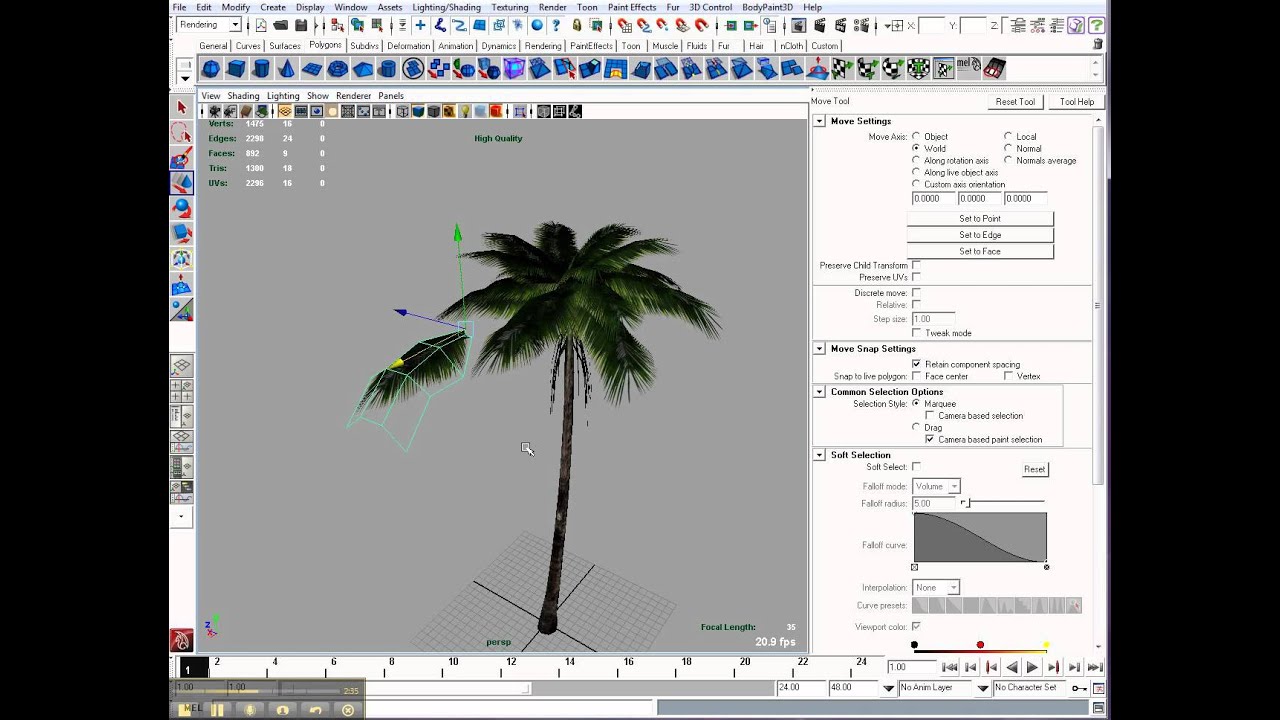The image size is (1280, 720).
Task: Click the Tool Help button
Action: tap(1077, 102)
